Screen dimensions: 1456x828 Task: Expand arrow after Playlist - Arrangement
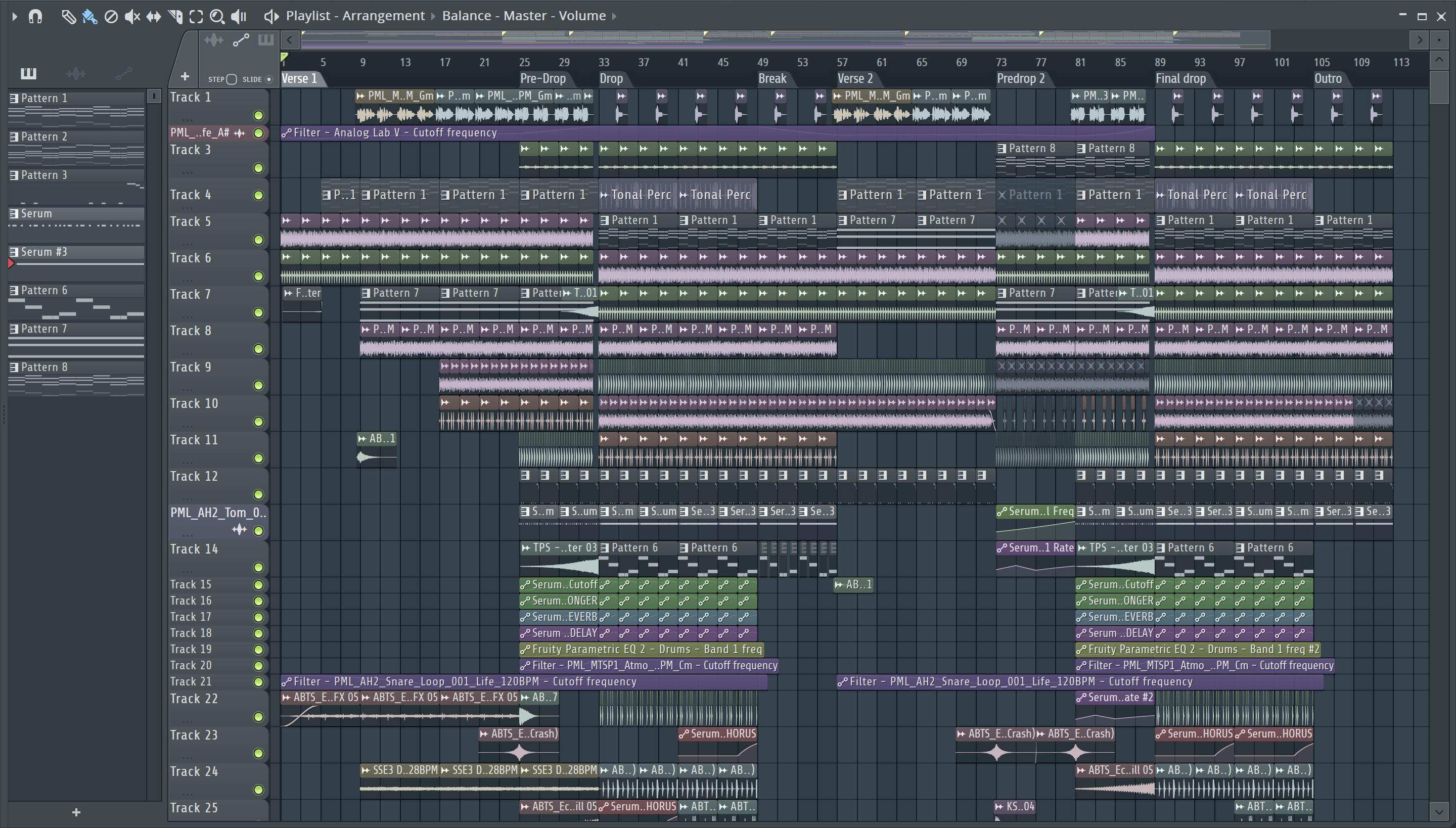(433, 16)
